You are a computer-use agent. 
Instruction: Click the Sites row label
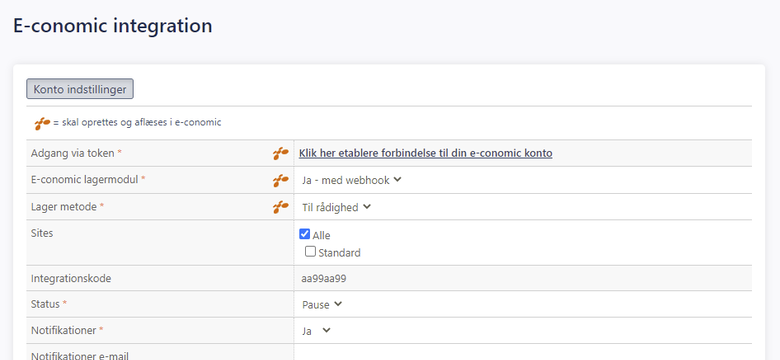[42, 233]
